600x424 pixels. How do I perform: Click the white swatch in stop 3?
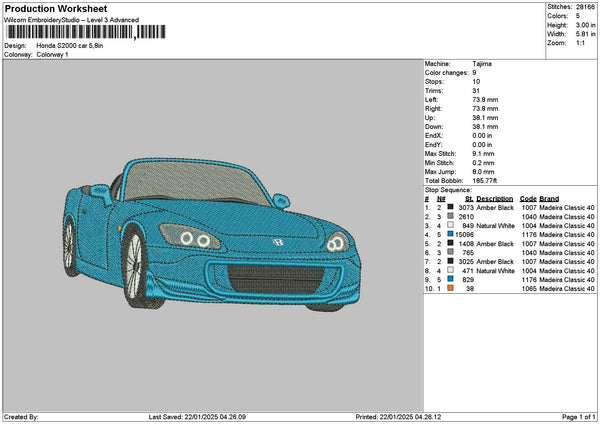[x=452, y=225]
